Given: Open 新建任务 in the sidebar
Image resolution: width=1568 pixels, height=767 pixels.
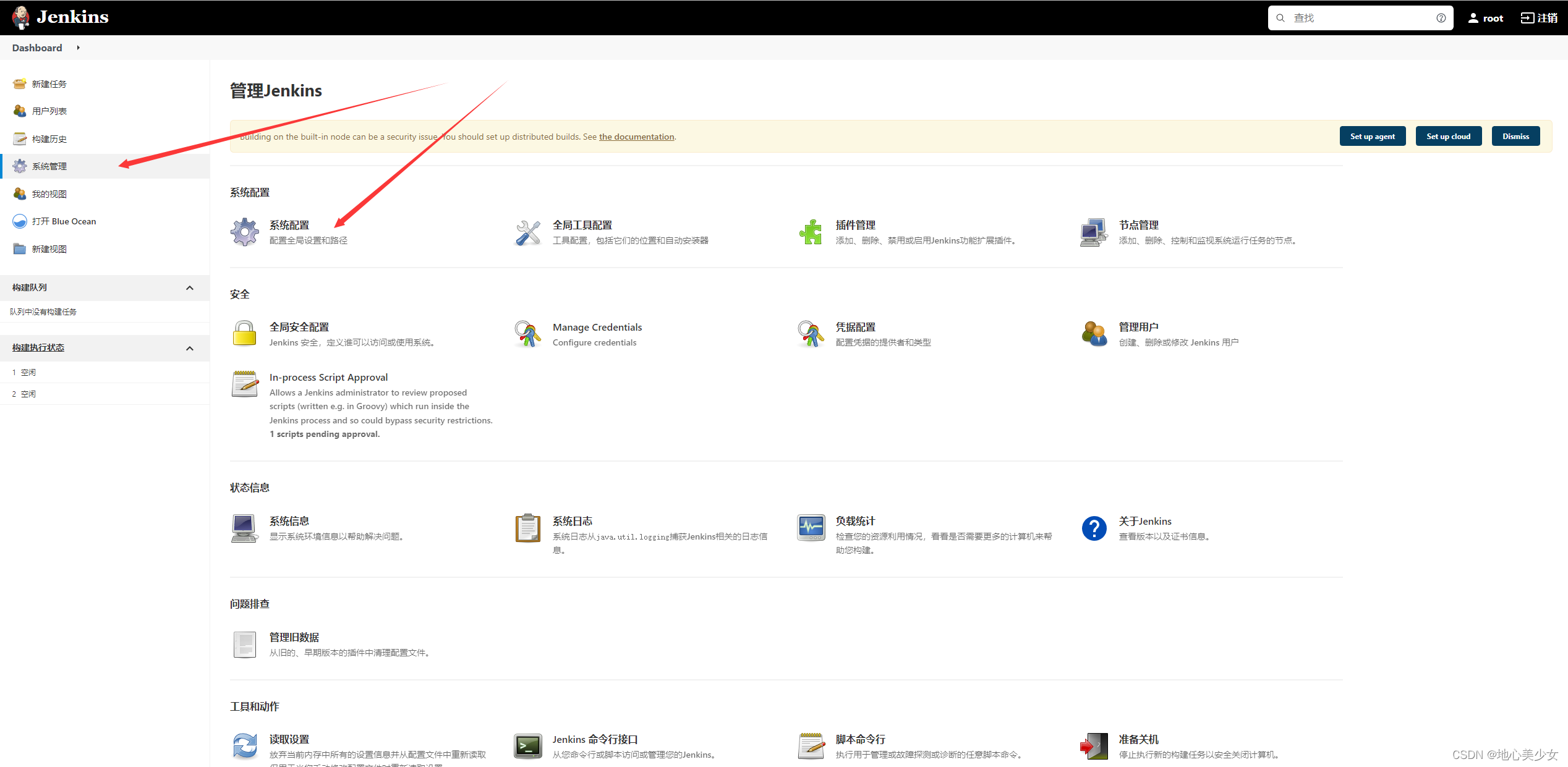Looking at the screenshot, I should (49, 84).
